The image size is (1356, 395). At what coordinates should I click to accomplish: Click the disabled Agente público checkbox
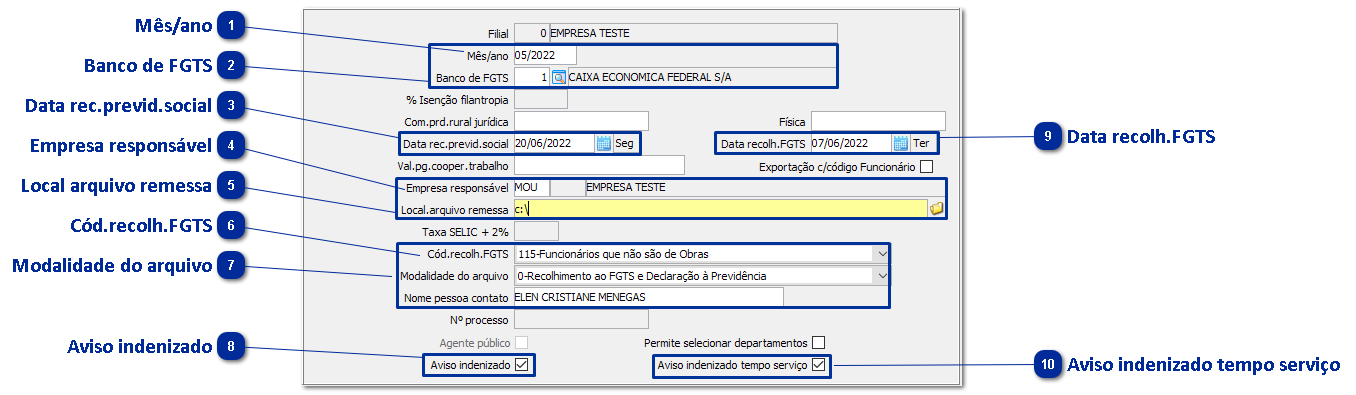521,343
